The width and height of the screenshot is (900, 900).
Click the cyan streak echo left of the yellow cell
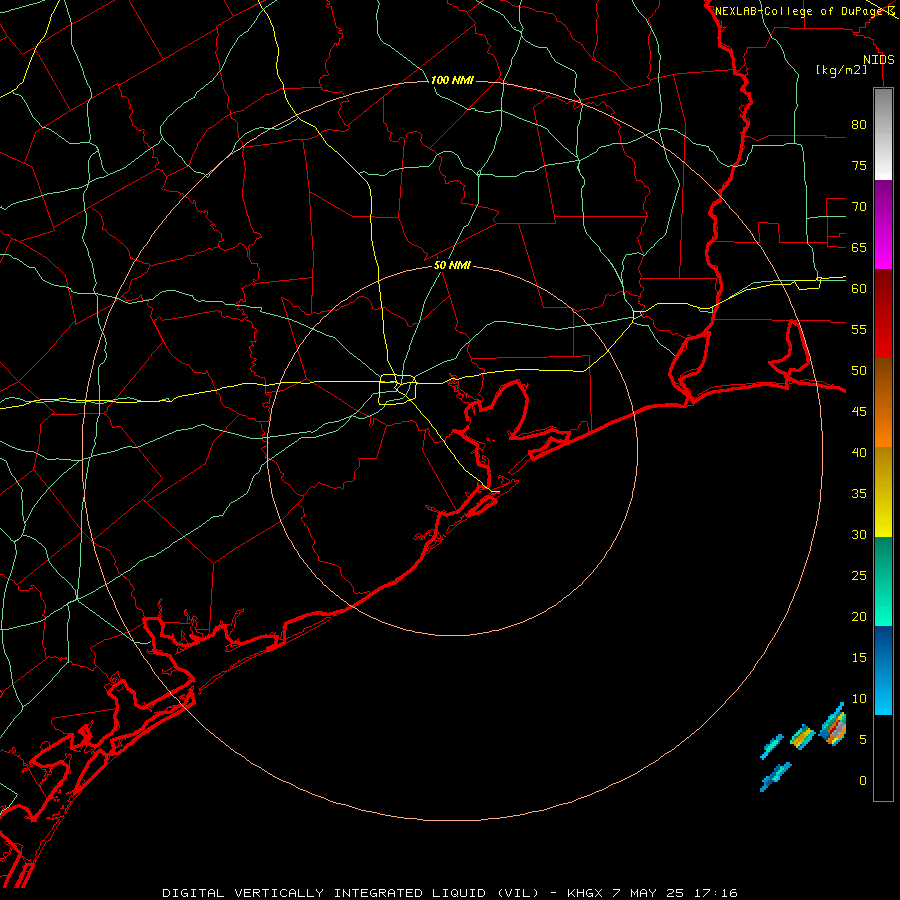[x=772, y=746]
